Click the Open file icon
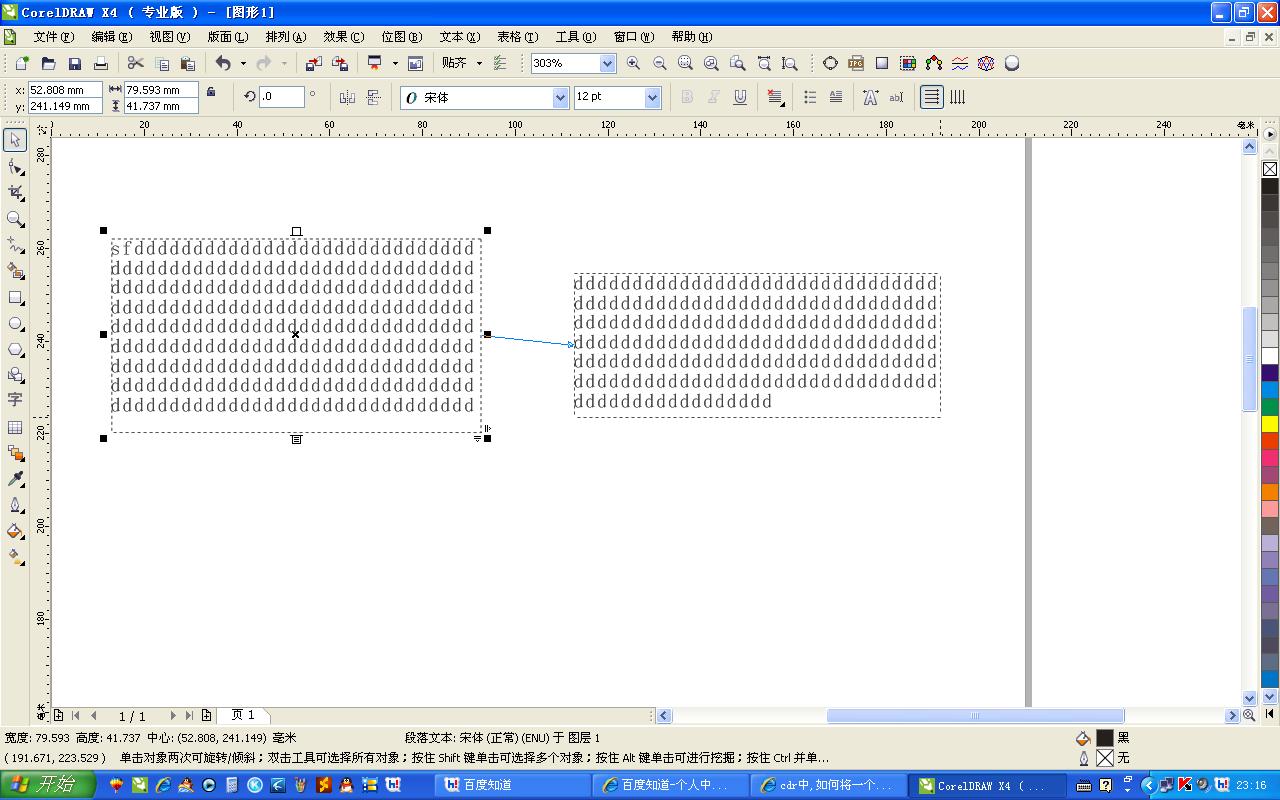The height and width of the screenshot is (800, 1280). coord(48,63)
